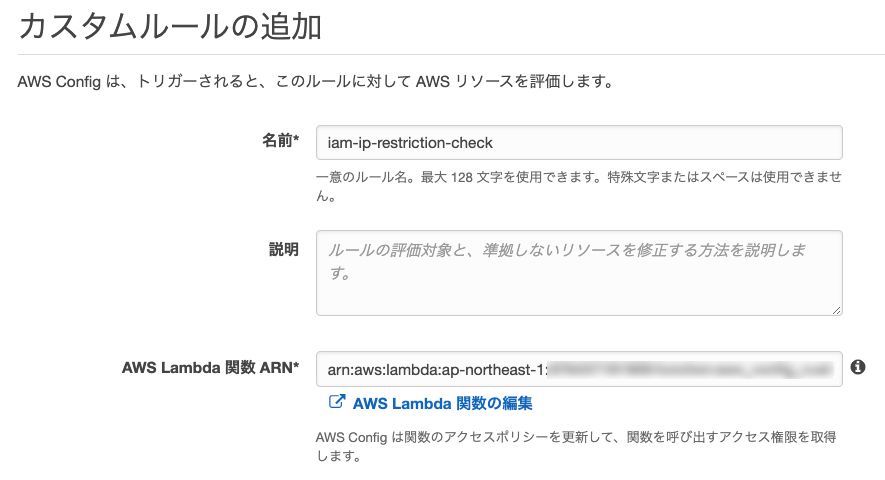The width and height of the screenshot is (885, 480).
Task: Click the arn:aws:lambda:ap-northeast-1 text in ARN field
Action: point(437,369)
